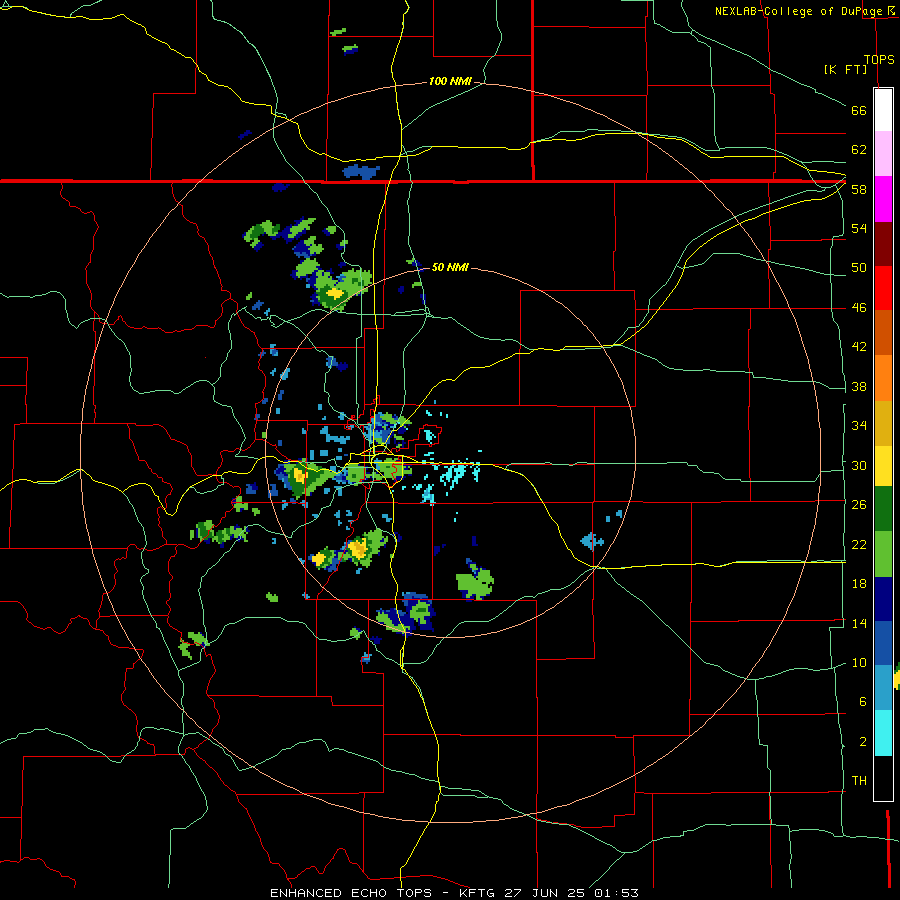This screenshot has height=900, width=900.
Task: Click the 38 legend value
Action: coord(859,386)
